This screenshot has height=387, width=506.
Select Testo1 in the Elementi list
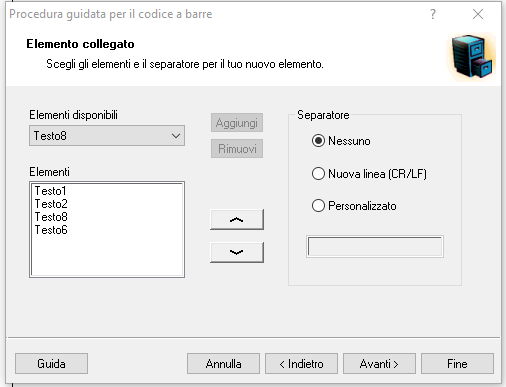[x=51, y=191]
